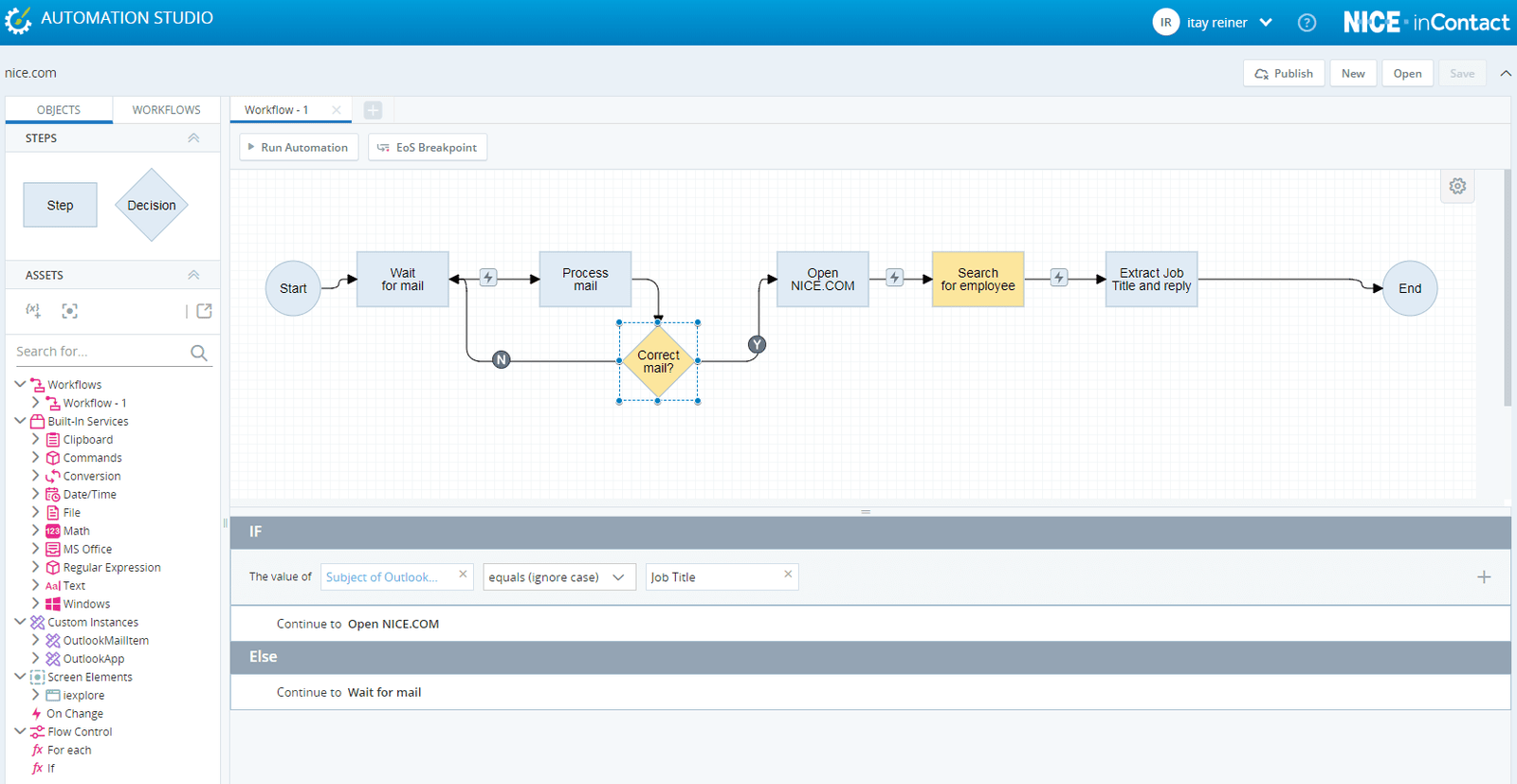The image size is (1517, 784).
Task: Select the Step shape in Steps
Action: (x=60, y=205)
